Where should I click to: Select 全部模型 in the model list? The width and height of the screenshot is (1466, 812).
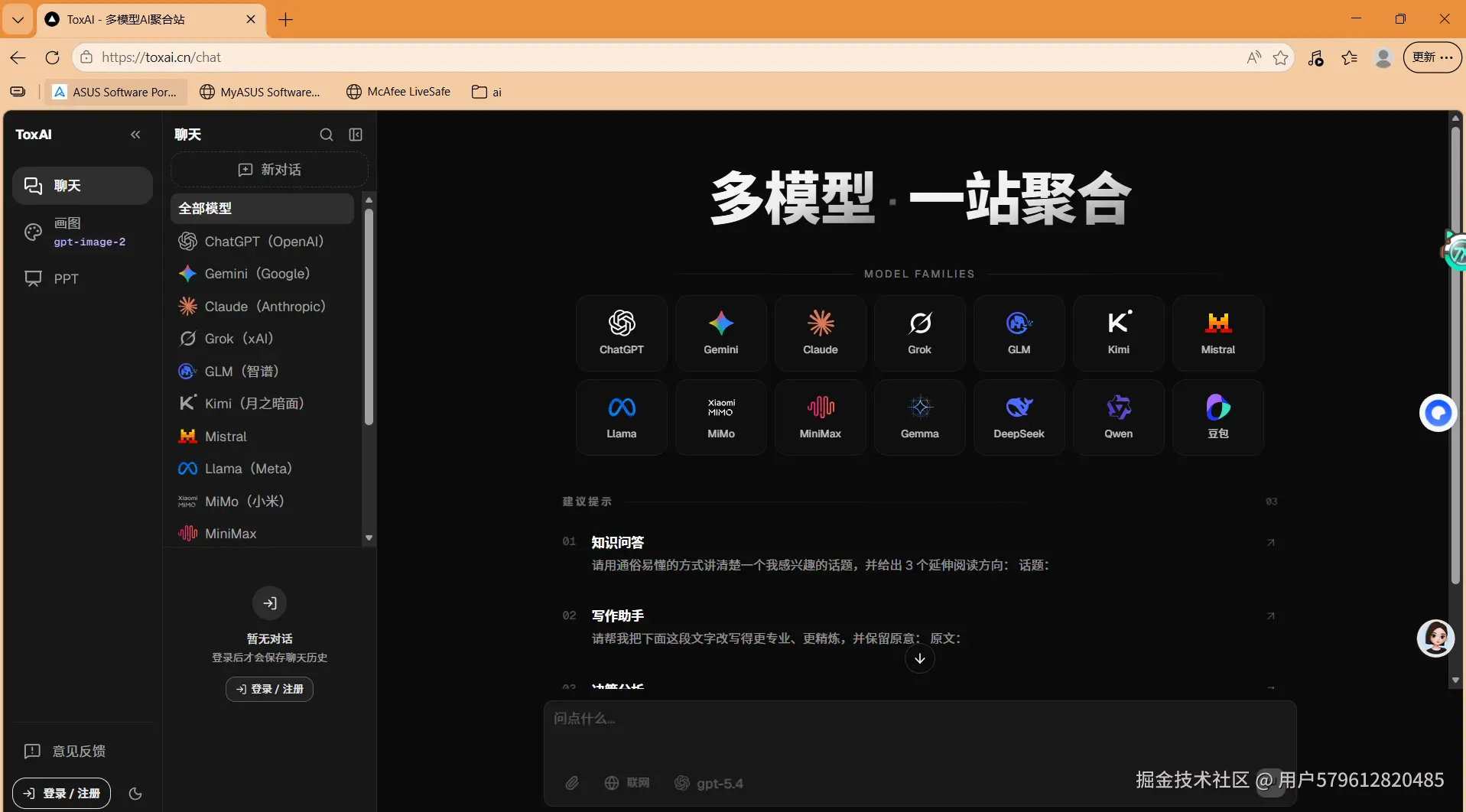(262, 208)
